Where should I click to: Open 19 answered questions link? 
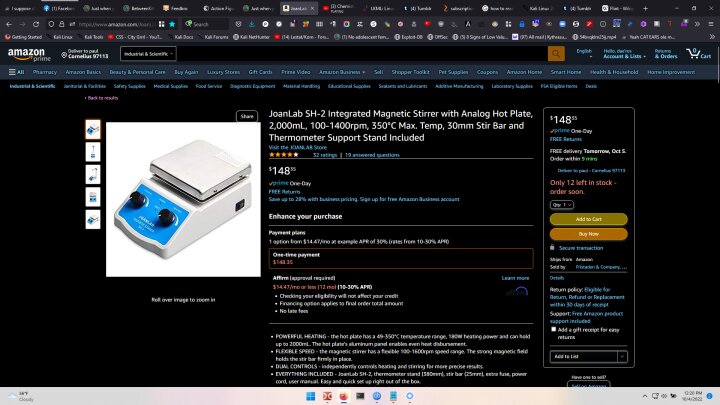tap(372, 155)
